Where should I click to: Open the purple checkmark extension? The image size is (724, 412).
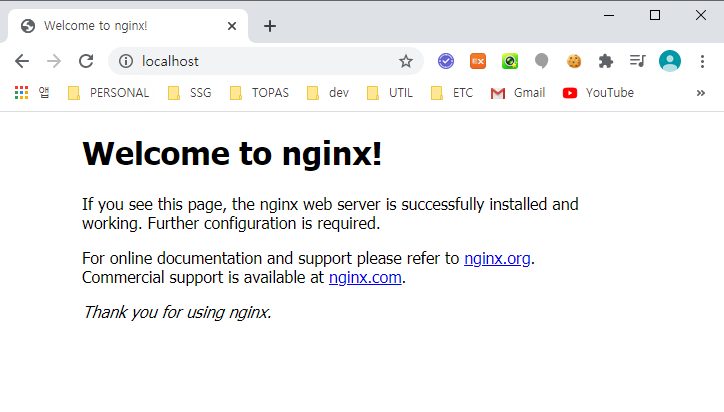click(x=446, y=61)
